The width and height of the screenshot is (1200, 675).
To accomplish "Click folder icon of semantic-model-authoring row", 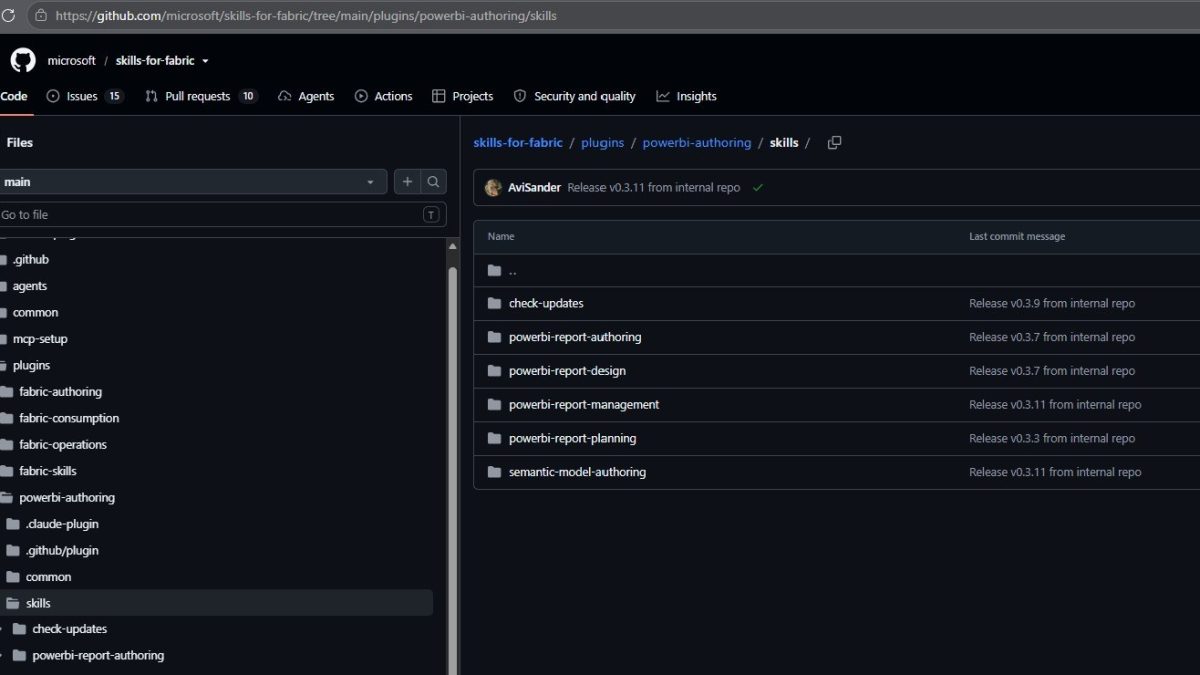I will (x=494, y=472).
